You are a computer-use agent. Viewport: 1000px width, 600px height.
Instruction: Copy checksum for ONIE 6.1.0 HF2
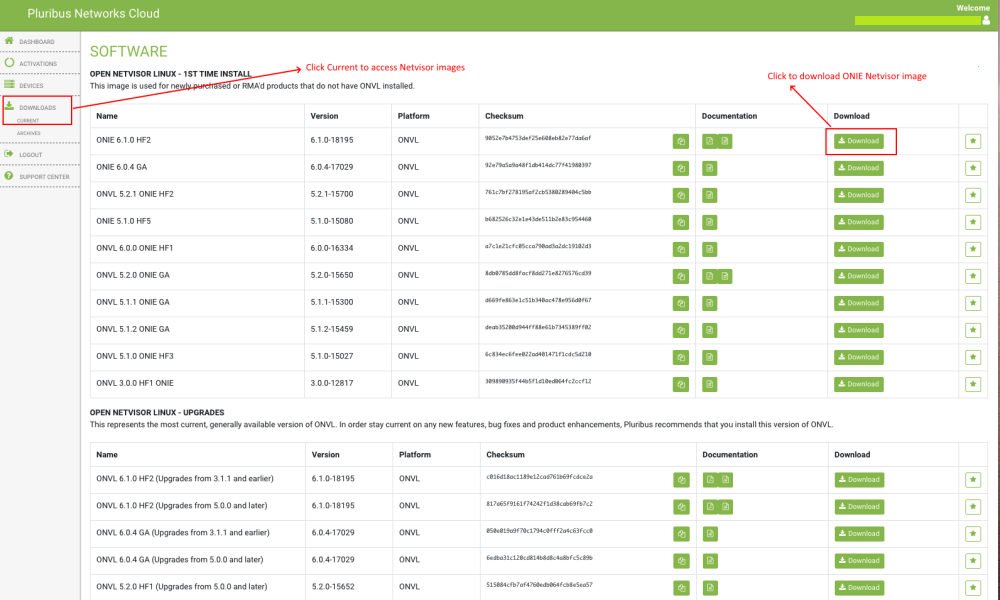click(x=680, y=141)
